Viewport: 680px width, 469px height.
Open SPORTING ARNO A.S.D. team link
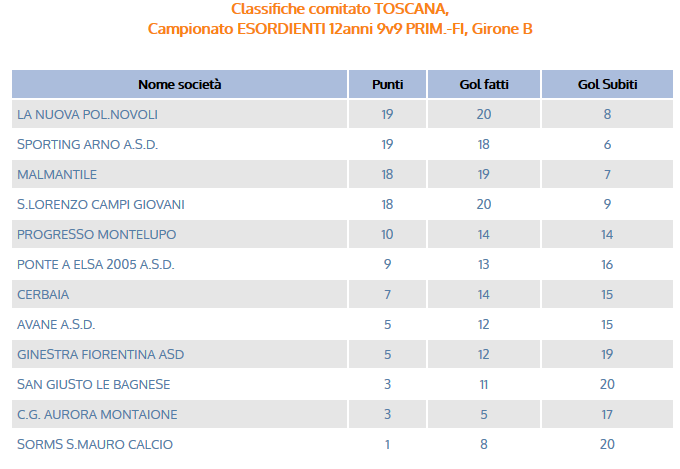(x=87, y=144)
